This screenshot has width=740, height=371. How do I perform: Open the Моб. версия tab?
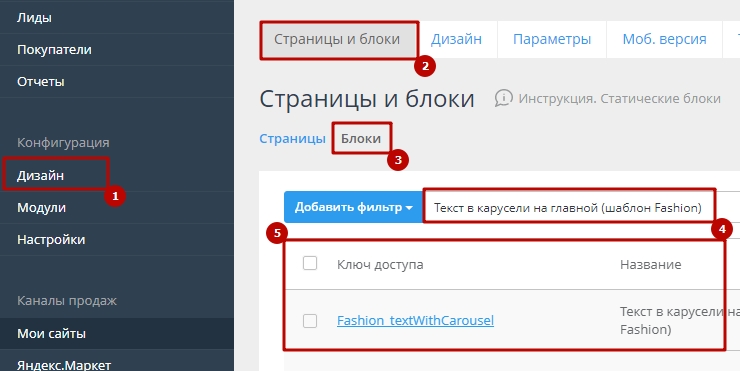pos(664,39)
